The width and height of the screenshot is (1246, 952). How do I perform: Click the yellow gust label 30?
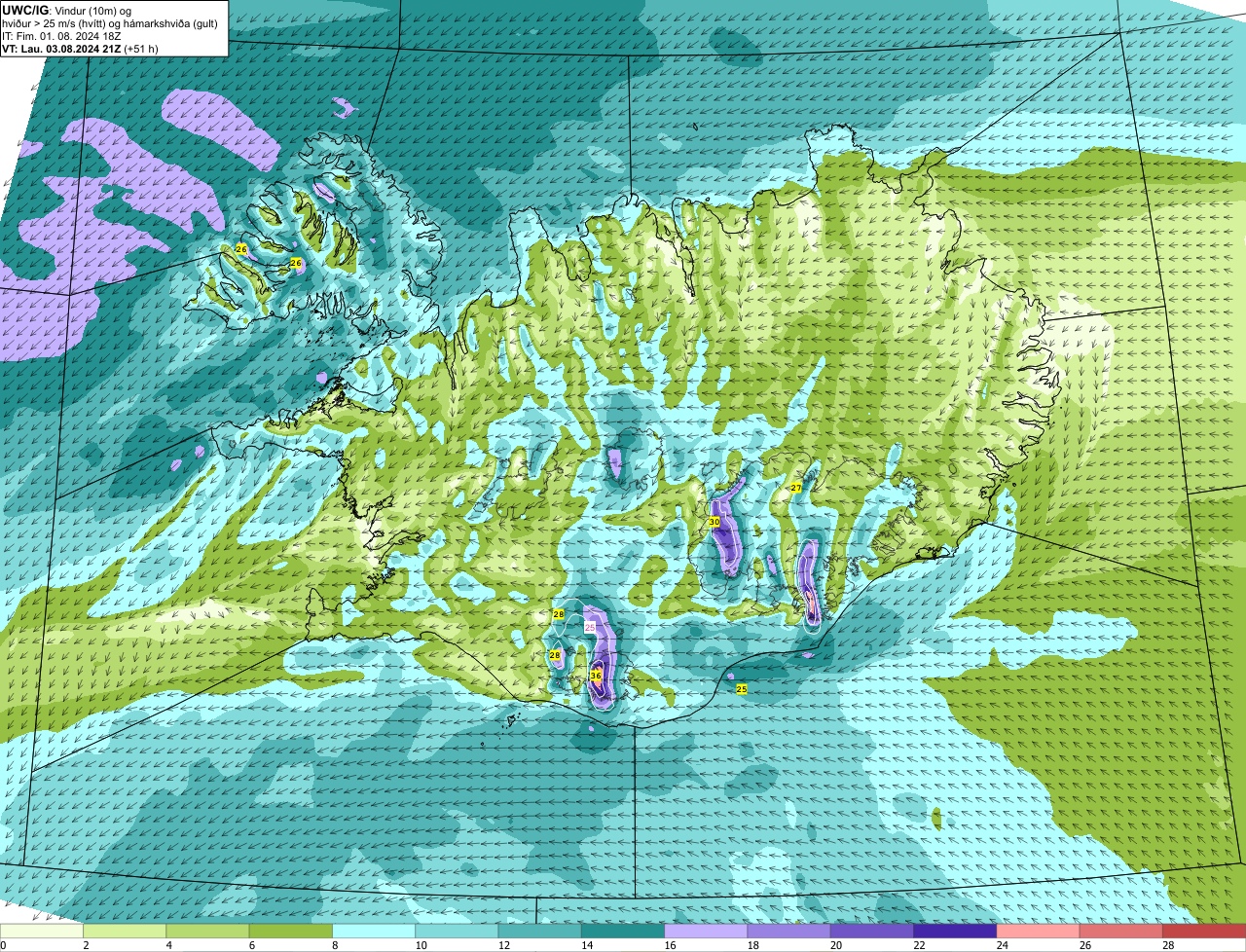pyautogui.click(x=714, y=522)
